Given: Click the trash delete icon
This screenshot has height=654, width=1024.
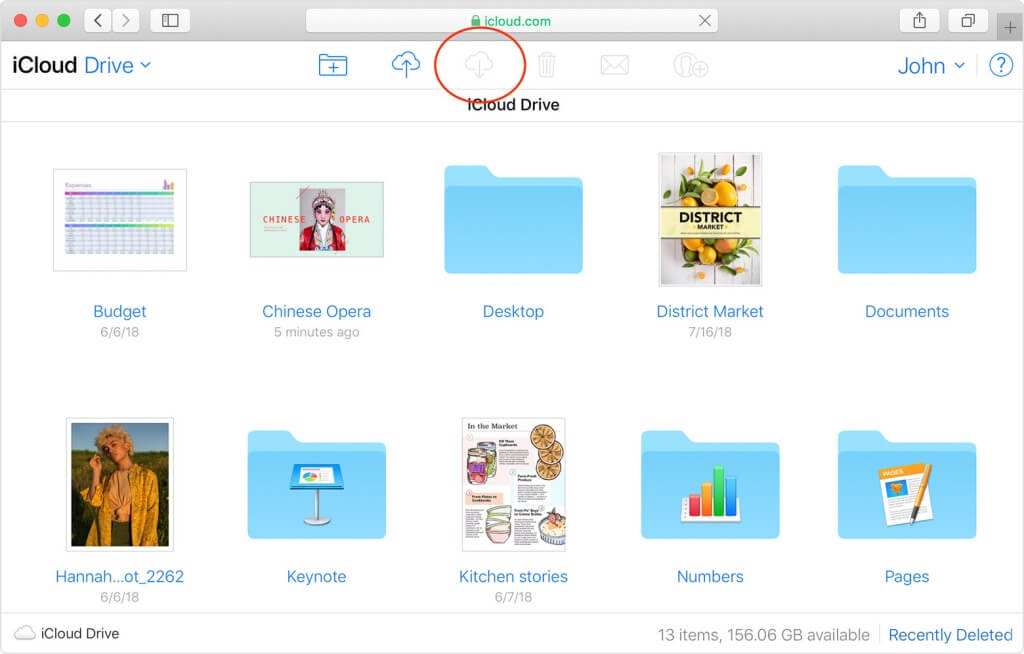Looking at the screenshot, I should [547, 65].
